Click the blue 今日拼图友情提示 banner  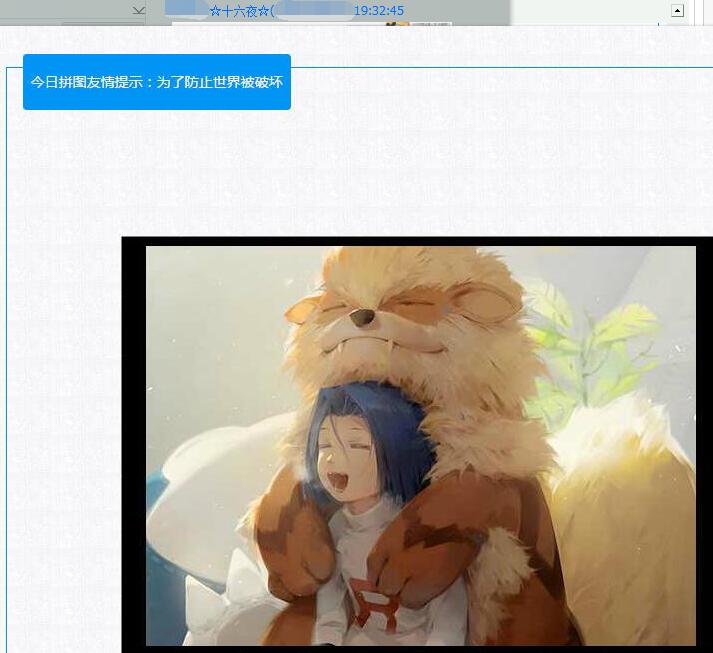click(157, 82)
